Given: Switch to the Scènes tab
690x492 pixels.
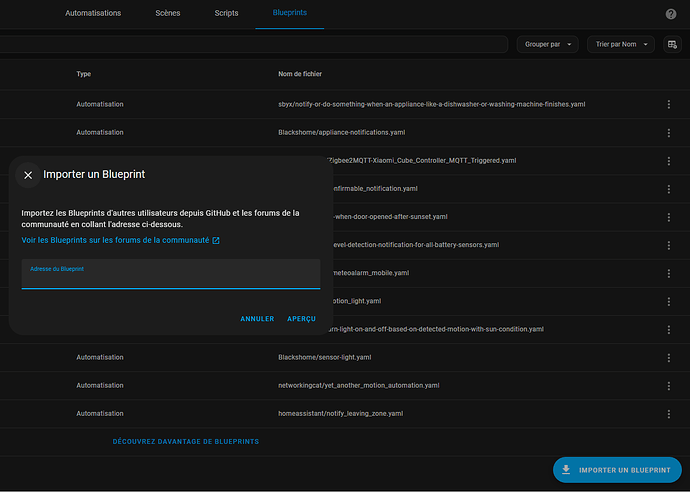Looking at the screenshot, I should click(x=168, y=14).
